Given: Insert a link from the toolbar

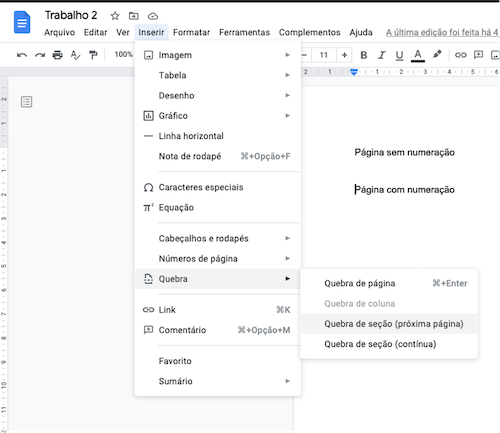Looking at the screenshot, I should pos(461,55).
